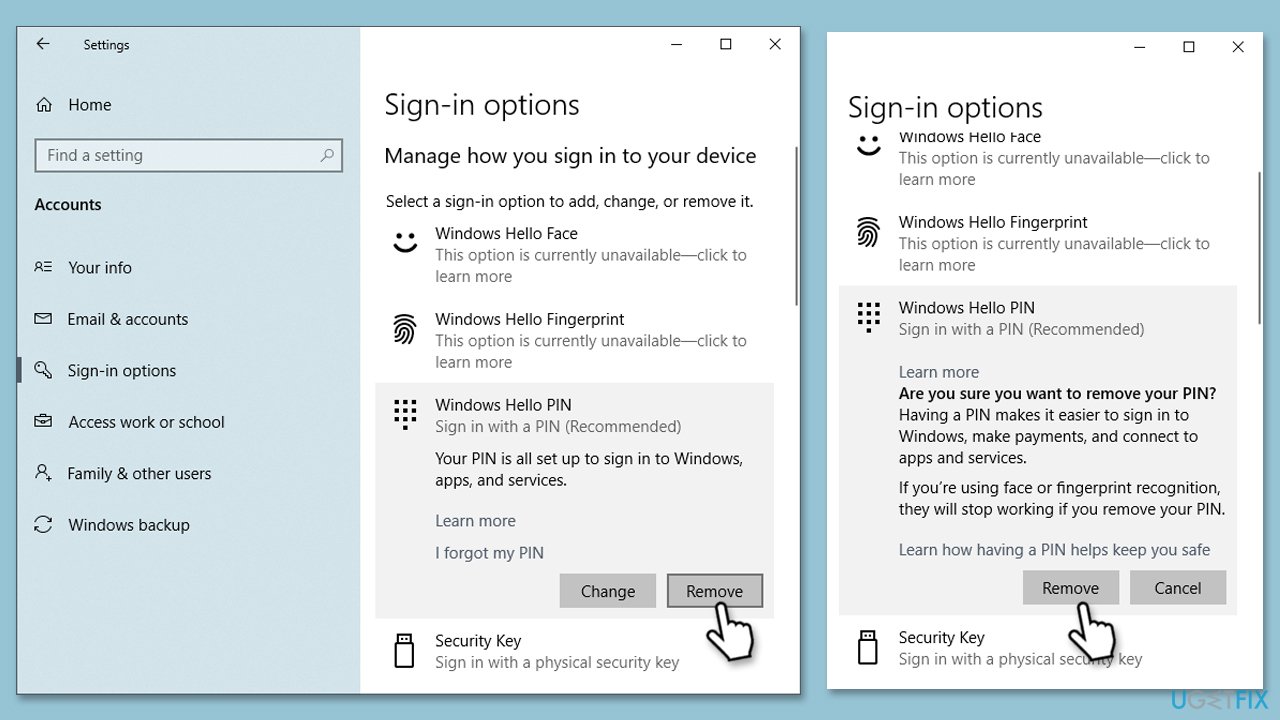This screenshot has height=720, width=1280.
Task: Click the left window's vertical scrollbar
Action: point(796,225)
